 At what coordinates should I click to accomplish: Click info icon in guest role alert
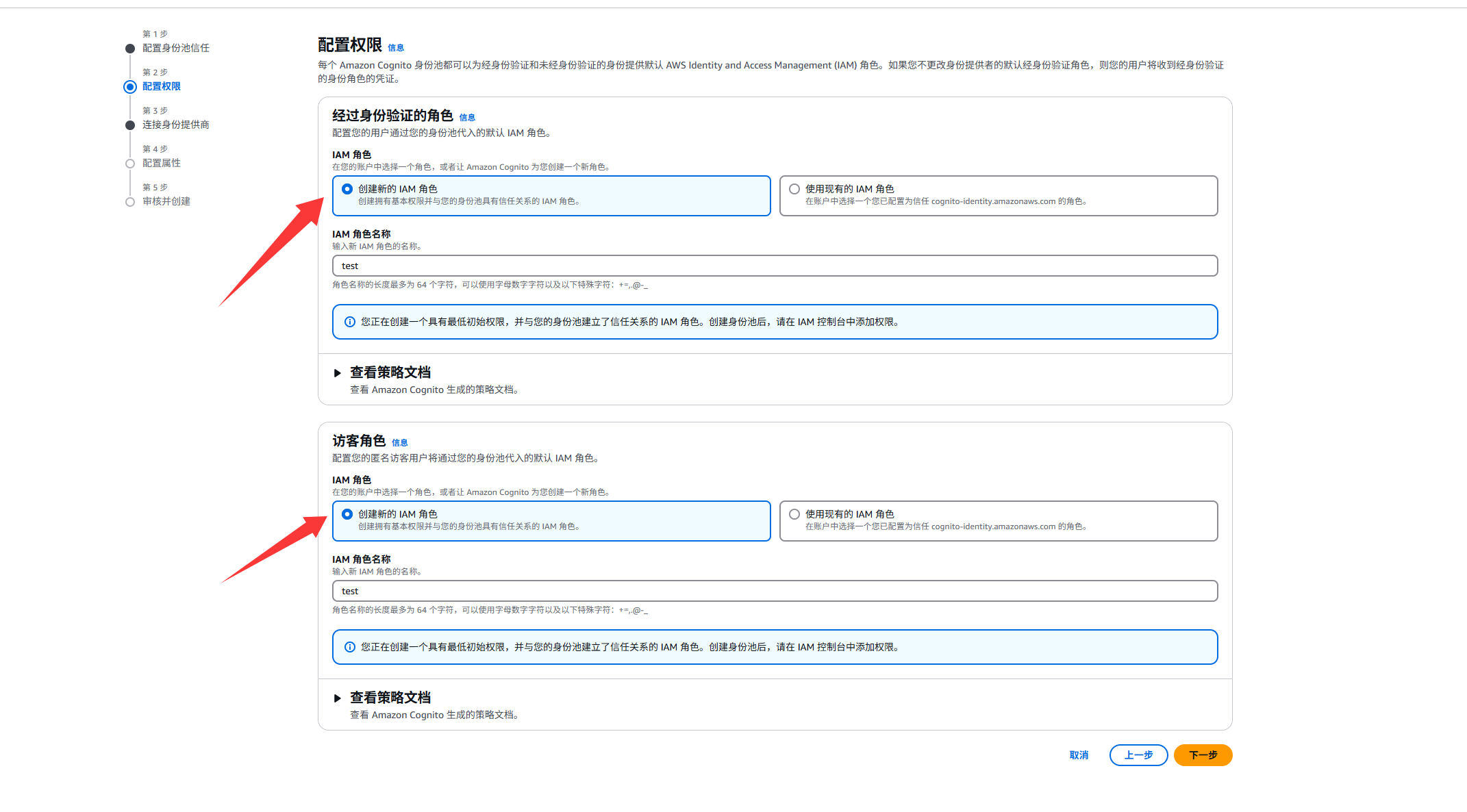click(349, 647)
